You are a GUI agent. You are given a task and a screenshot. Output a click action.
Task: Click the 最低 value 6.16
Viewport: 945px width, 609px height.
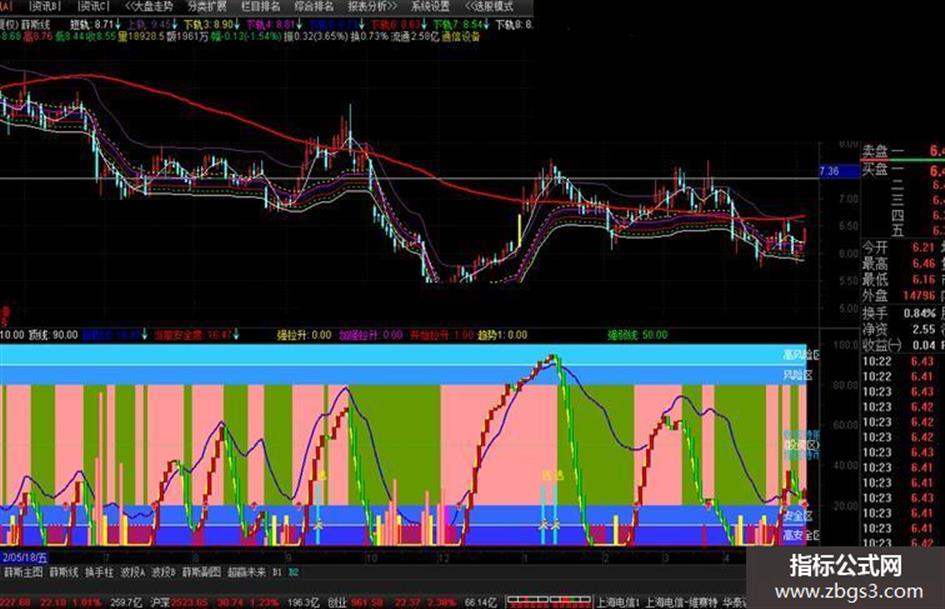(923, 280)
